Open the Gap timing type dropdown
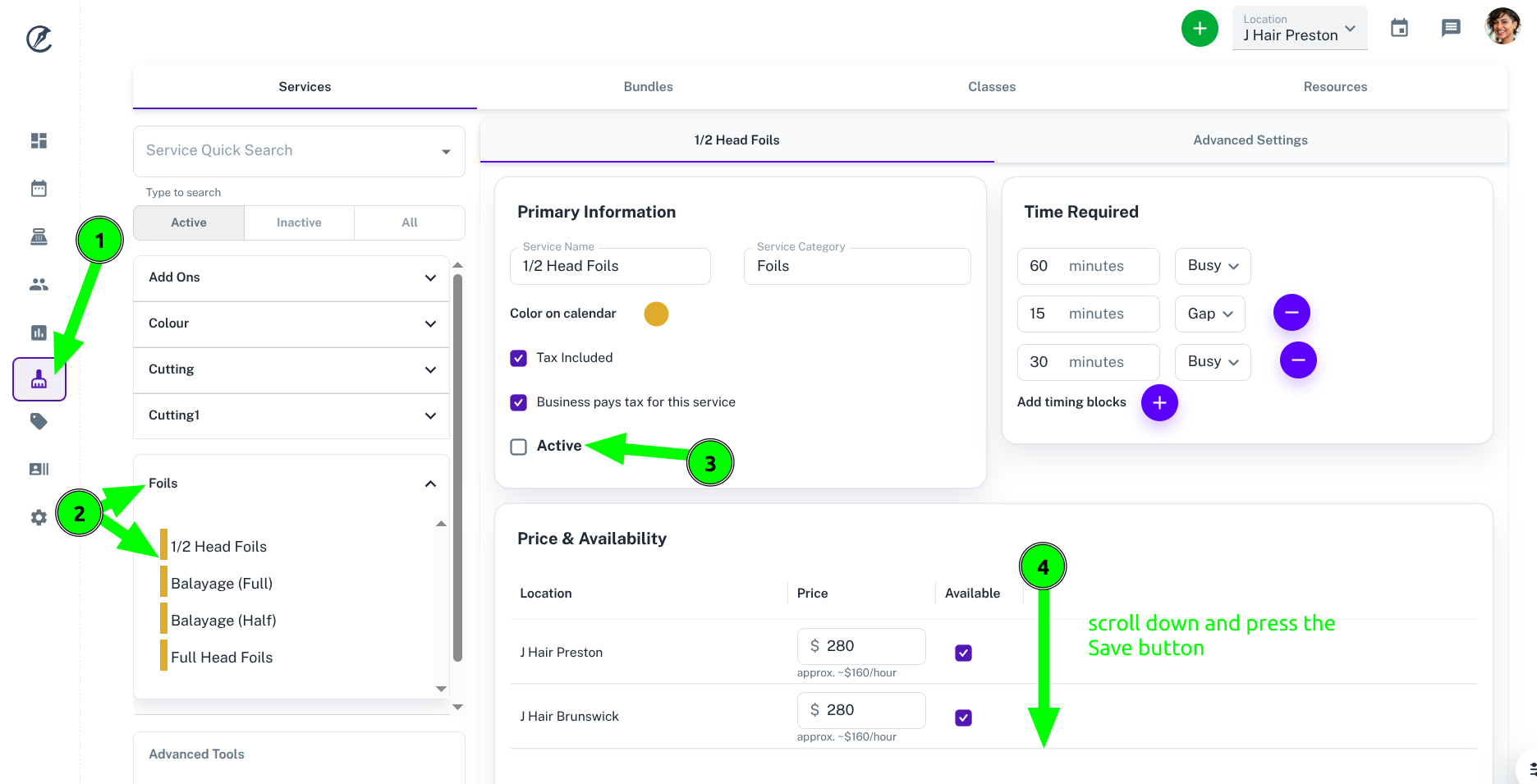Image resolution: width=1537 pixels, height=784 pixels. (x=1209, y=314)
